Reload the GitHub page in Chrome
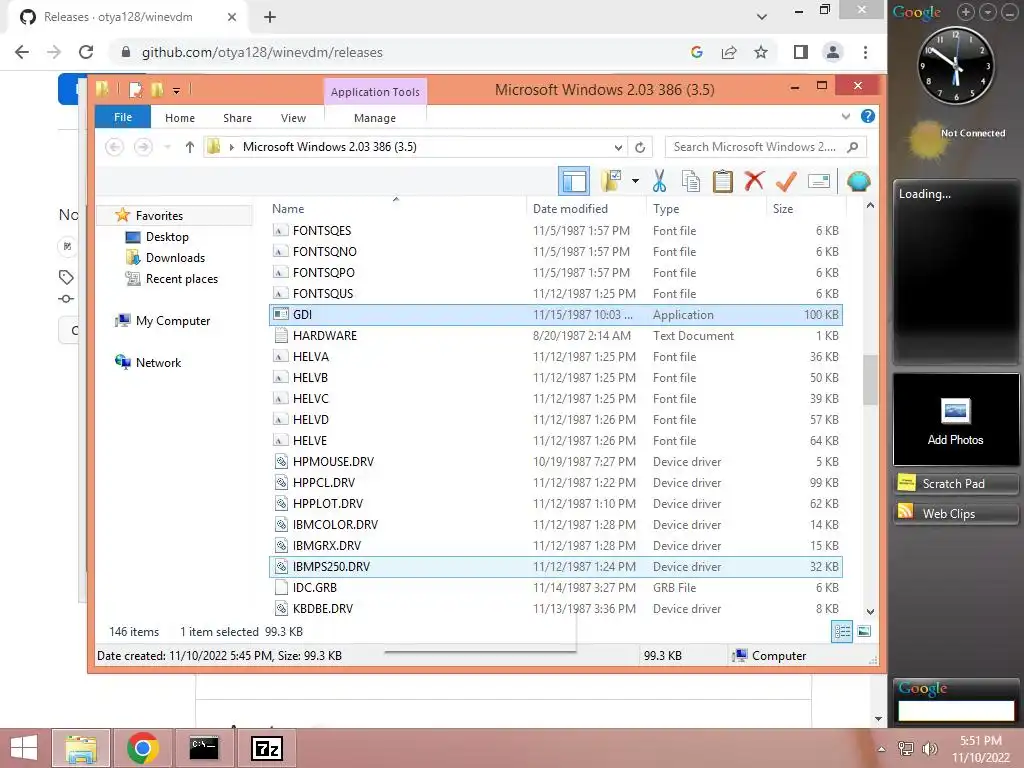The width and height of the screenshot is (1024, 768). tap(86, 52)
